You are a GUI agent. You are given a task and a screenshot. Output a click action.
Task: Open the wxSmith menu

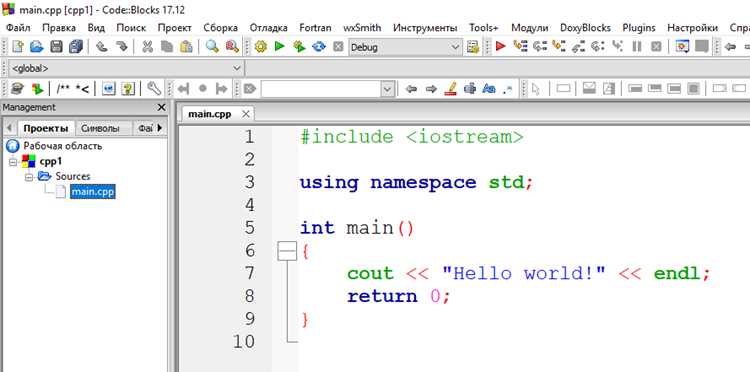coord(362,28)
